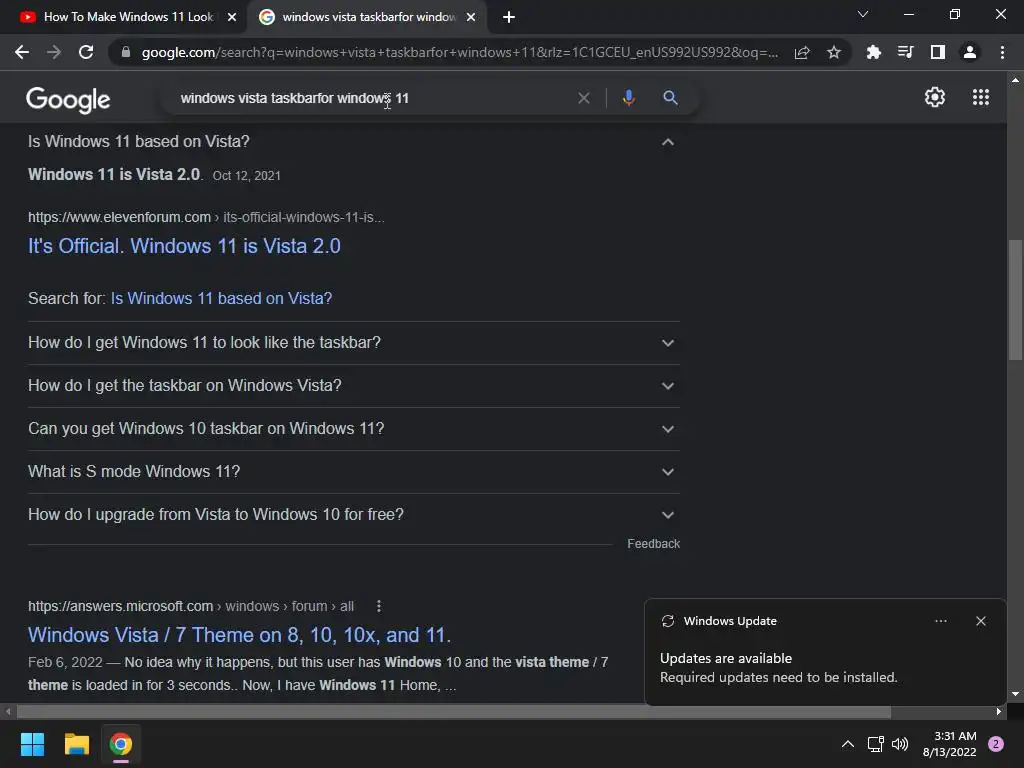Close the Google search tab
This screenshot has height=768, width=1024.
471,17
